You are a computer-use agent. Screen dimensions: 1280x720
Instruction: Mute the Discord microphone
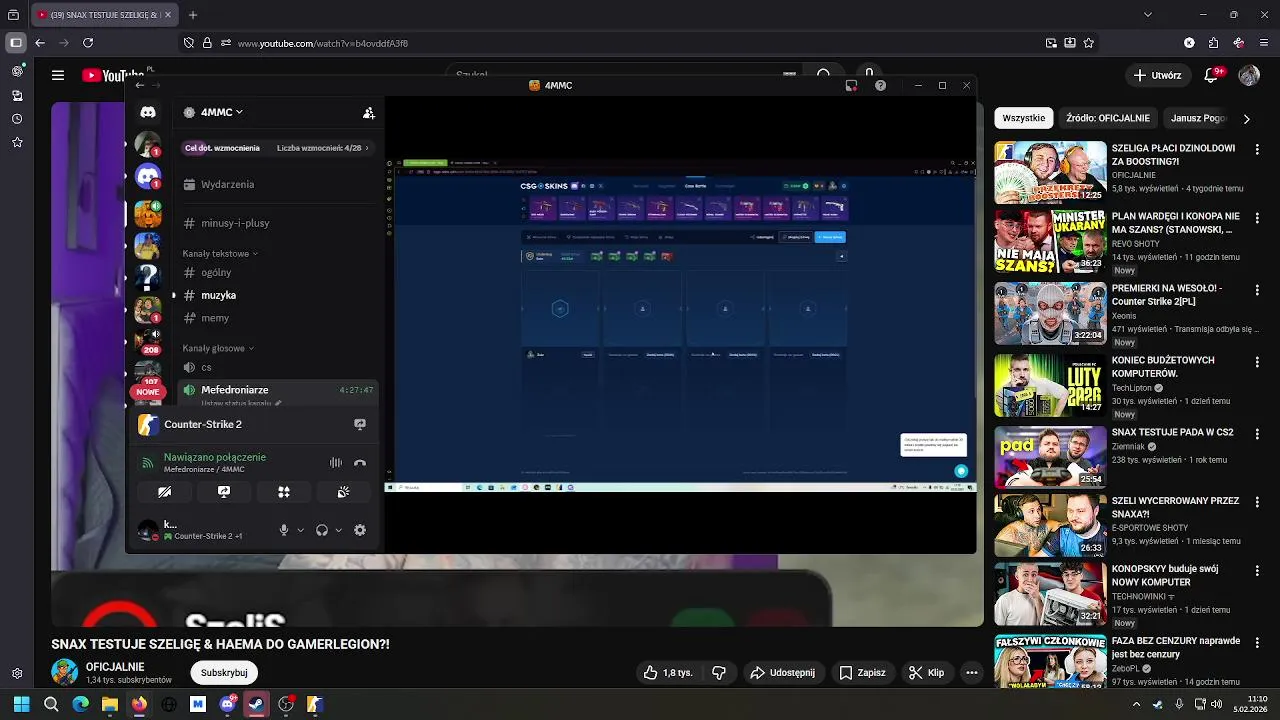pos(284,530)
